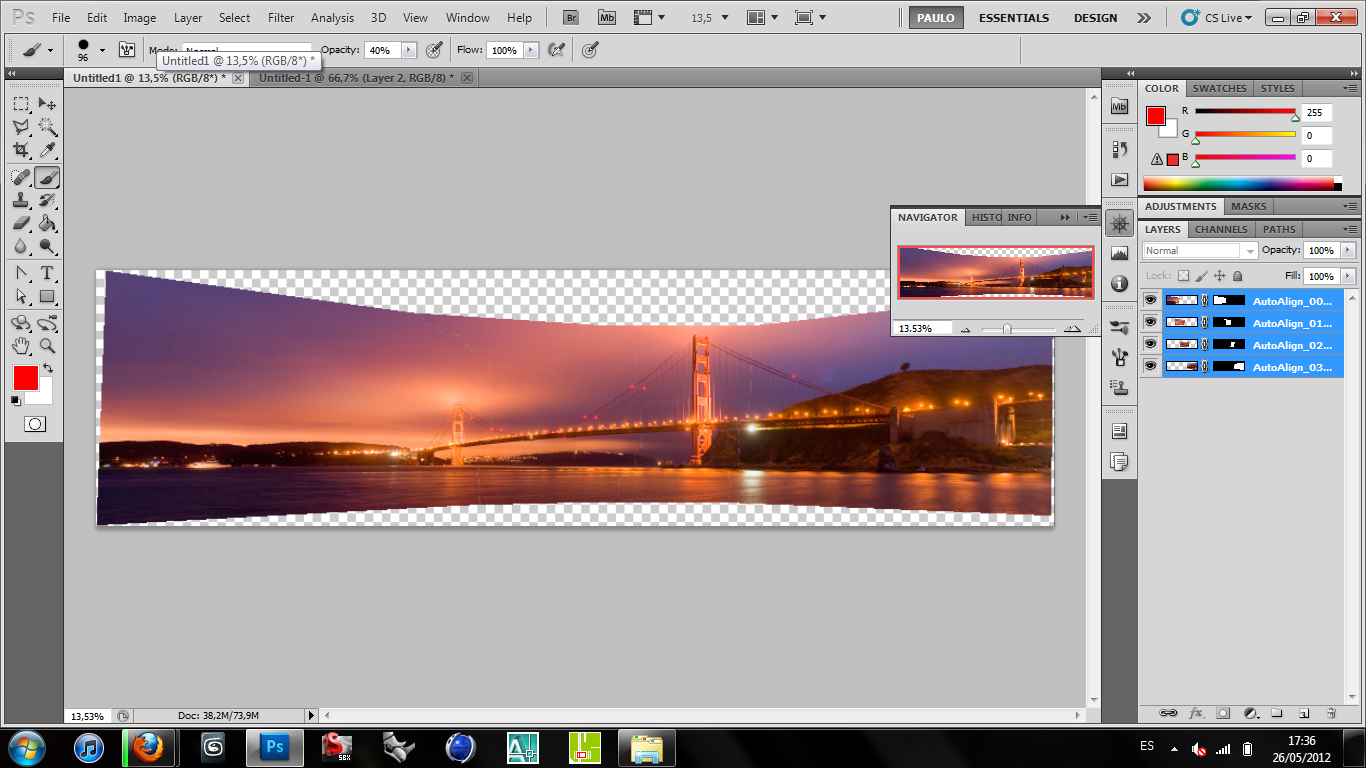Select the Crop tool
This screenshot has height=768, width=1366.
[x=21, y=151]
